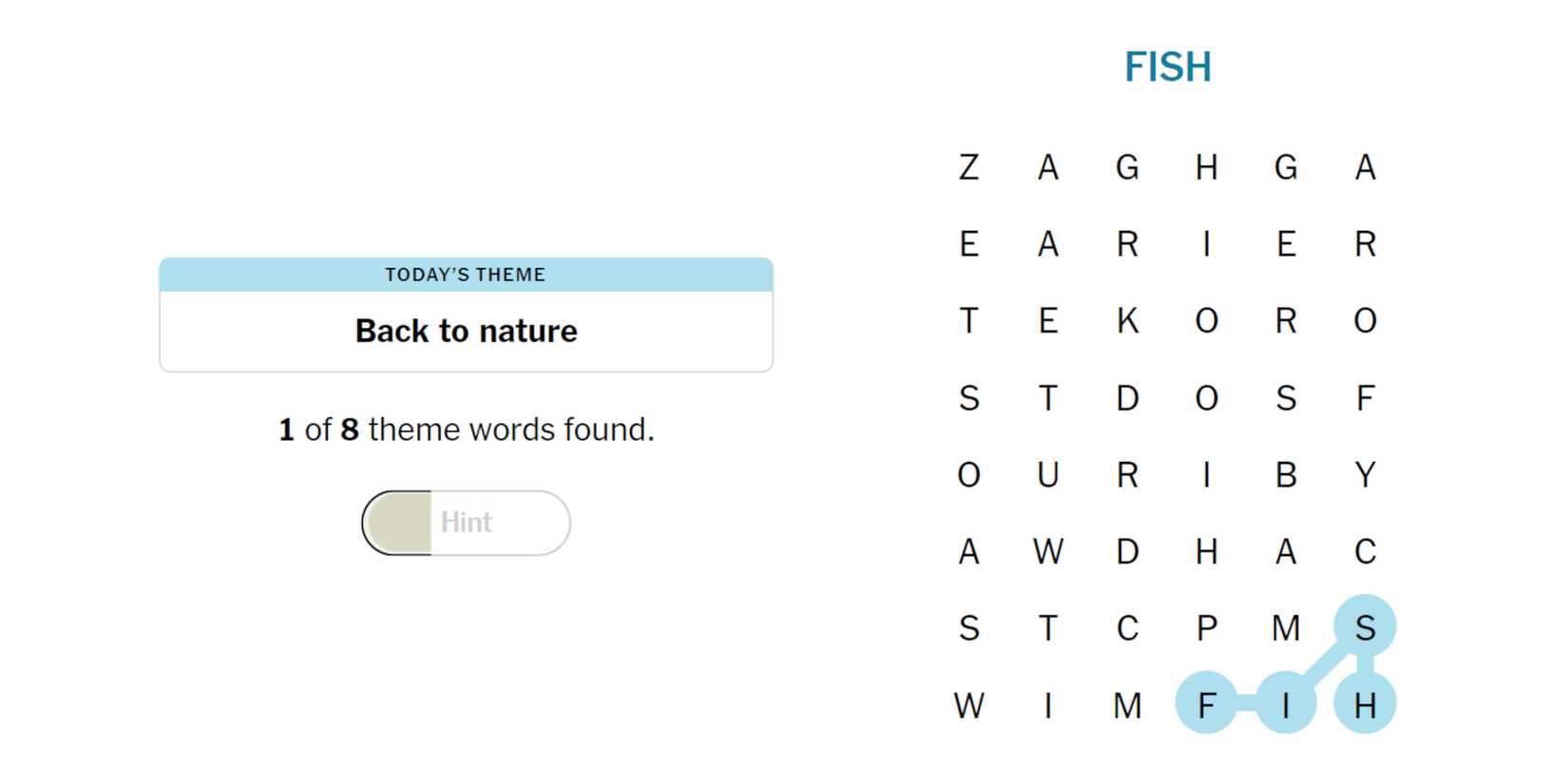1568x784 pixels.
Task: Click the highlighted letter F
Action: 1207,705
